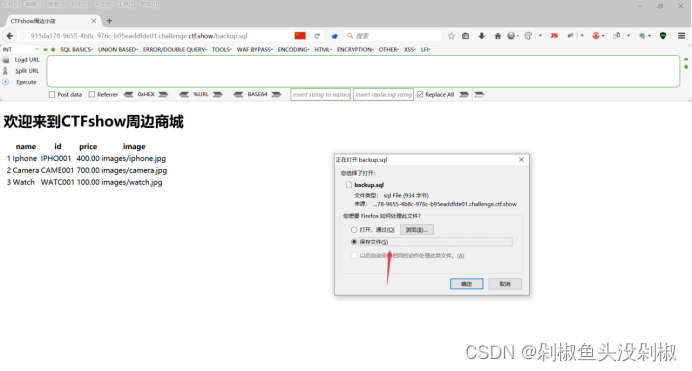Click the browser search box

393,36
